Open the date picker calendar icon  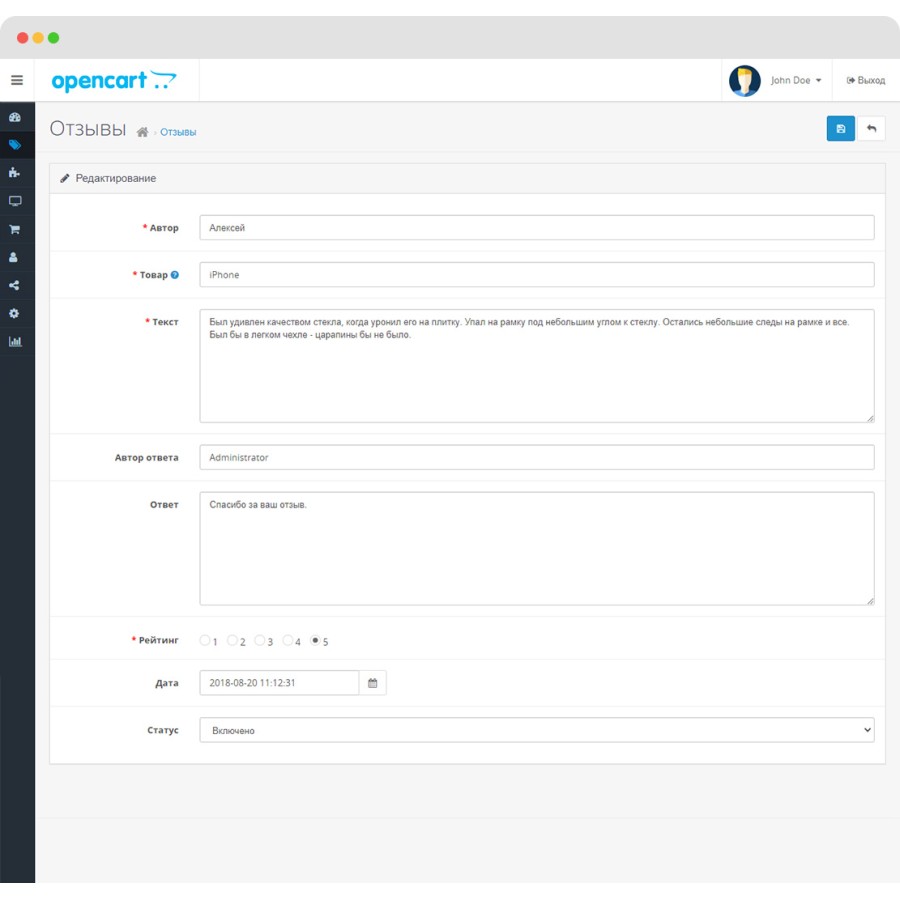373,683
